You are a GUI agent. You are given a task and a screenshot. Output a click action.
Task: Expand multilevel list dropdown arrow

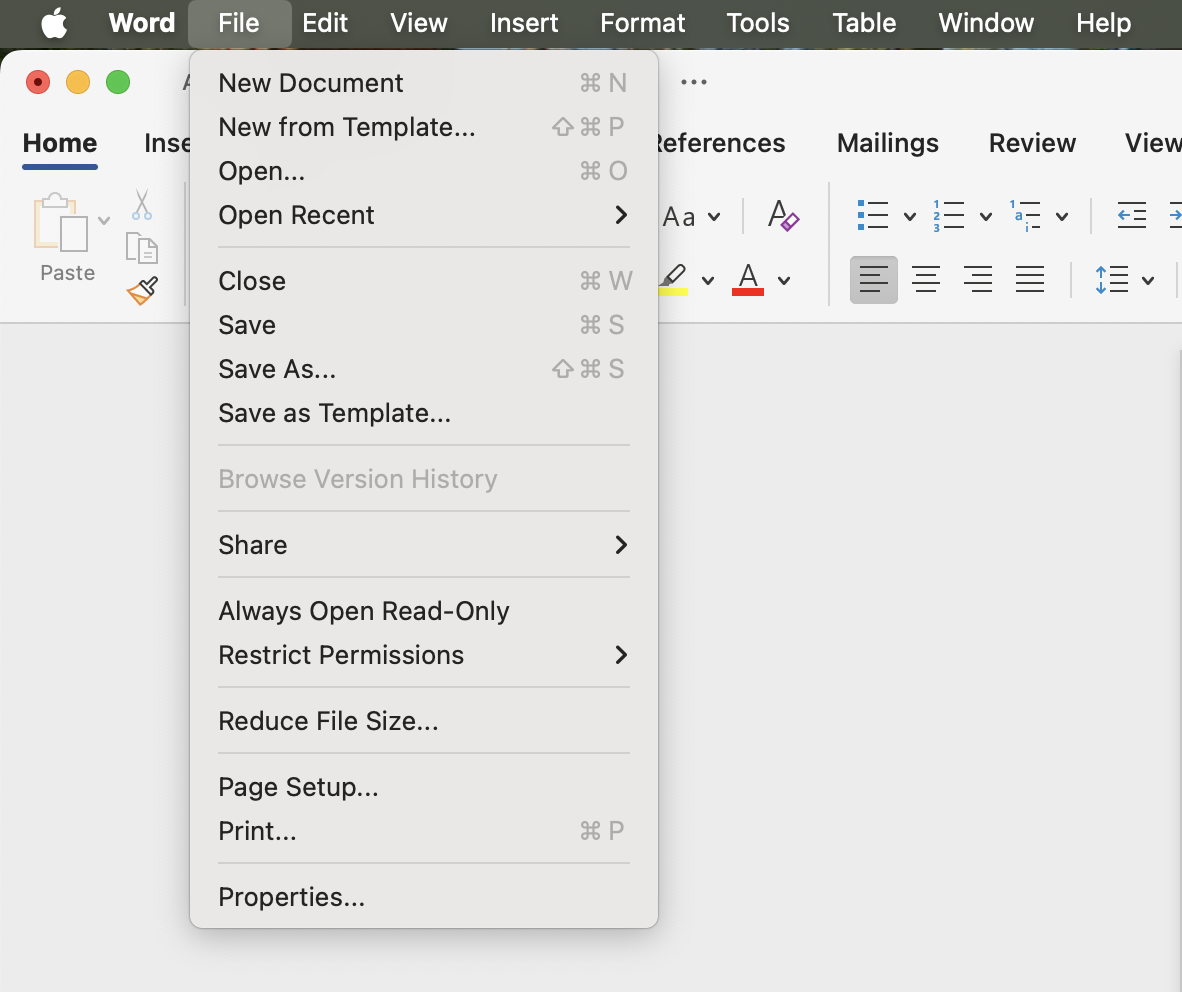[x=1062, y=217]
